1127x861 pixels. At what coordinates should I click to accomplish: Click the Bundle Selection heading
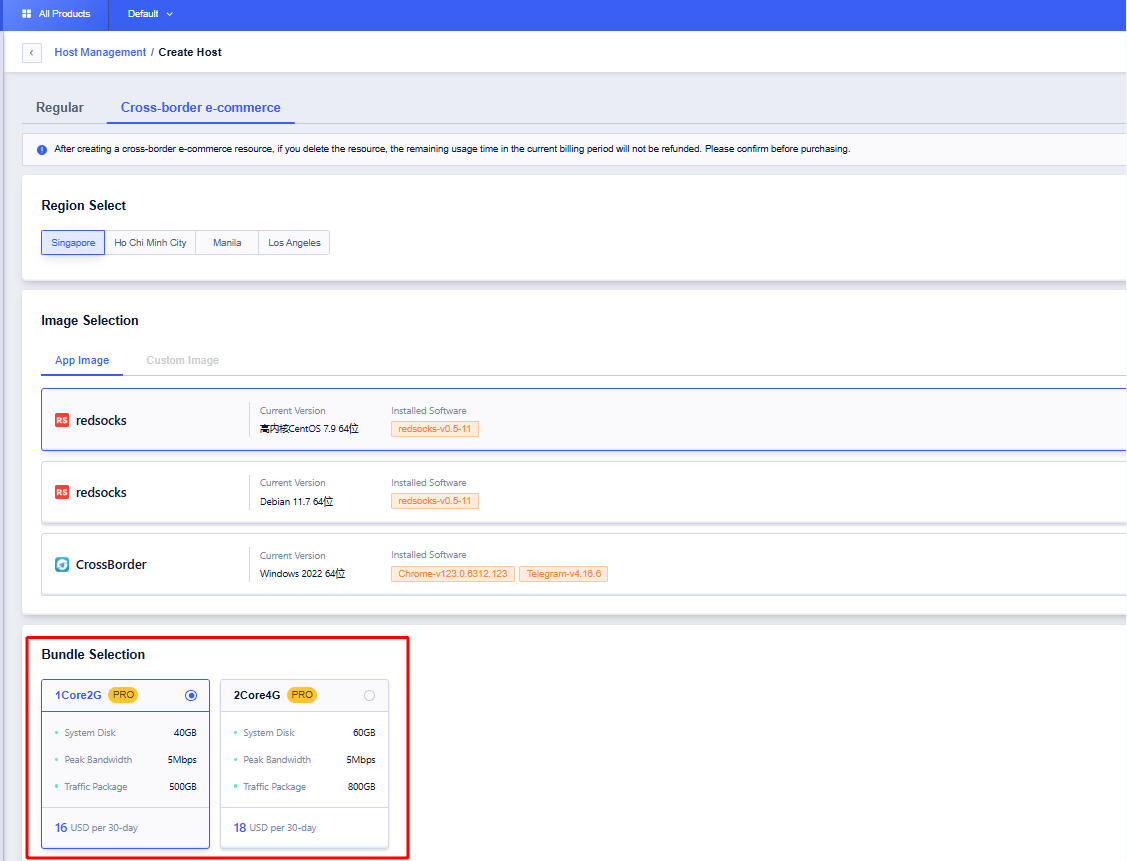pyautogui.click(x=93, y=655)
